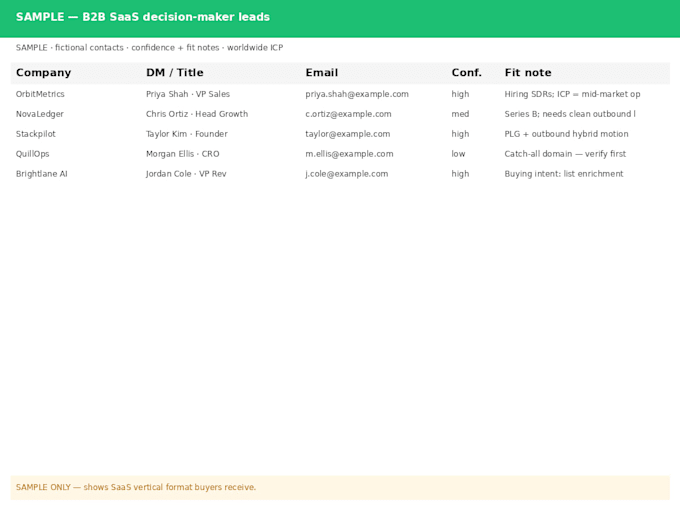This screenshot has width=680, height=510.
Task: Click fit note 'PLG + outbound hybrid motion'
Action: [566, 134]
